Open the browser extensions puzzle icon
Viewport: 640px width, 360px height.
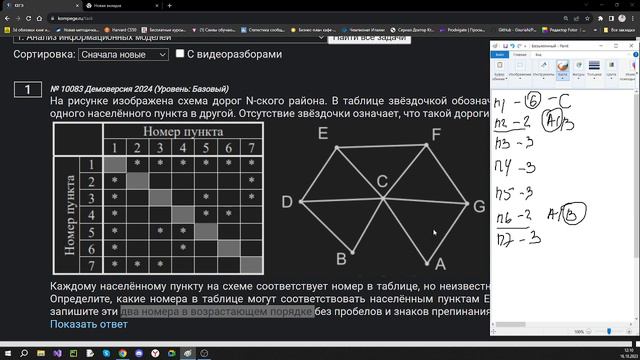600,18
